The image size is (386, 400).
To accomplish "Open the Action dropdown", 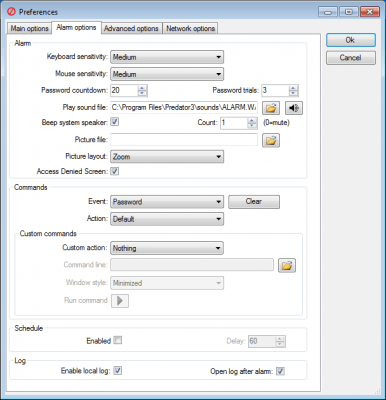I will click(x=167, y=219).
